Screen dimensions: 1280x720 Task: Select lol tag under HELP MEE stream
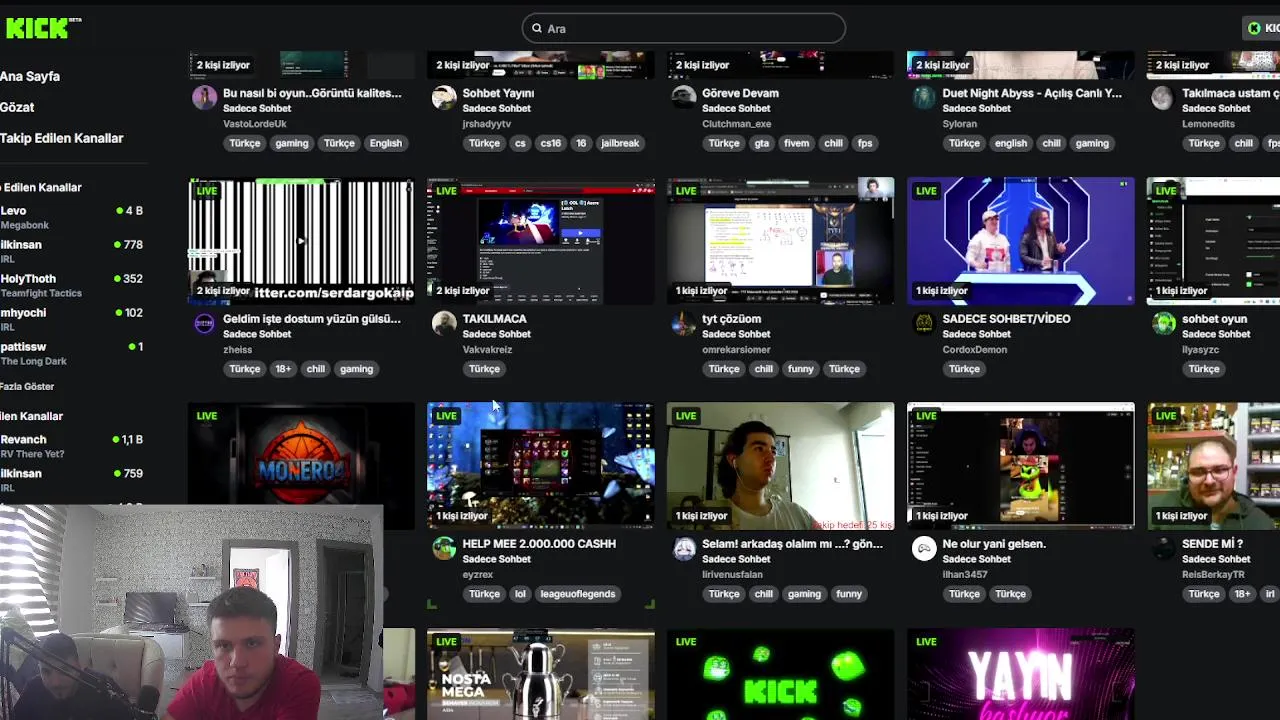tap(520, 594)
